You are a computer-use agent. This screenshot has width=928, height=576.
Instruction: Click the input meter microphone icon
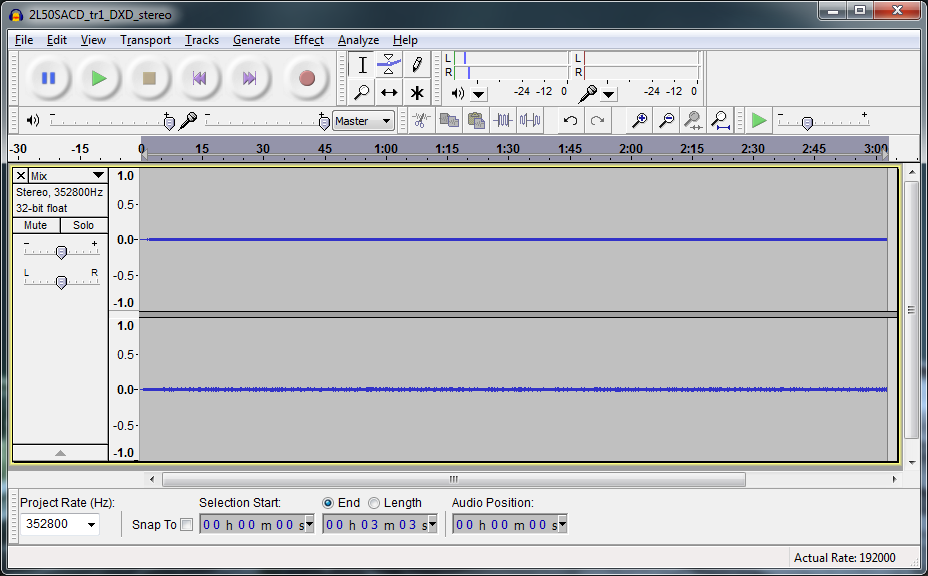[x=588, y=94]
